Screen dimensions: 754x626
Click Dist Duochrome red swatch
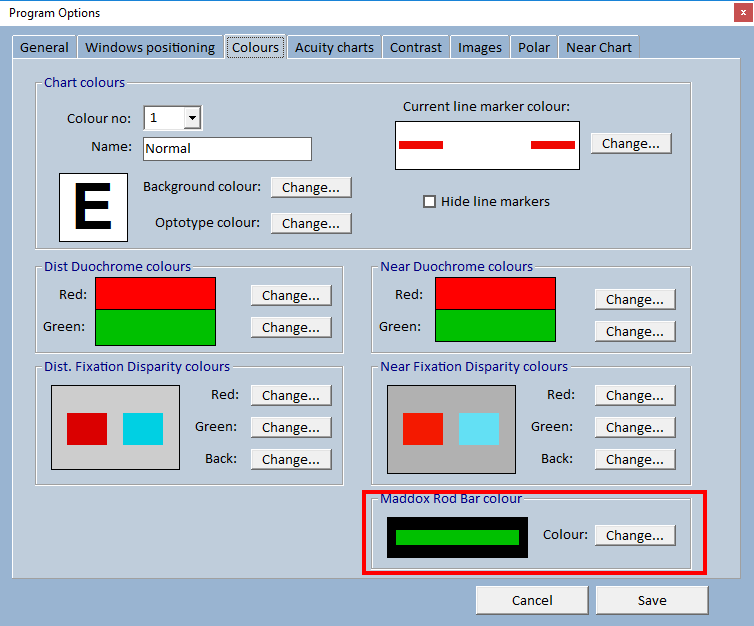[x=155, y=293]
